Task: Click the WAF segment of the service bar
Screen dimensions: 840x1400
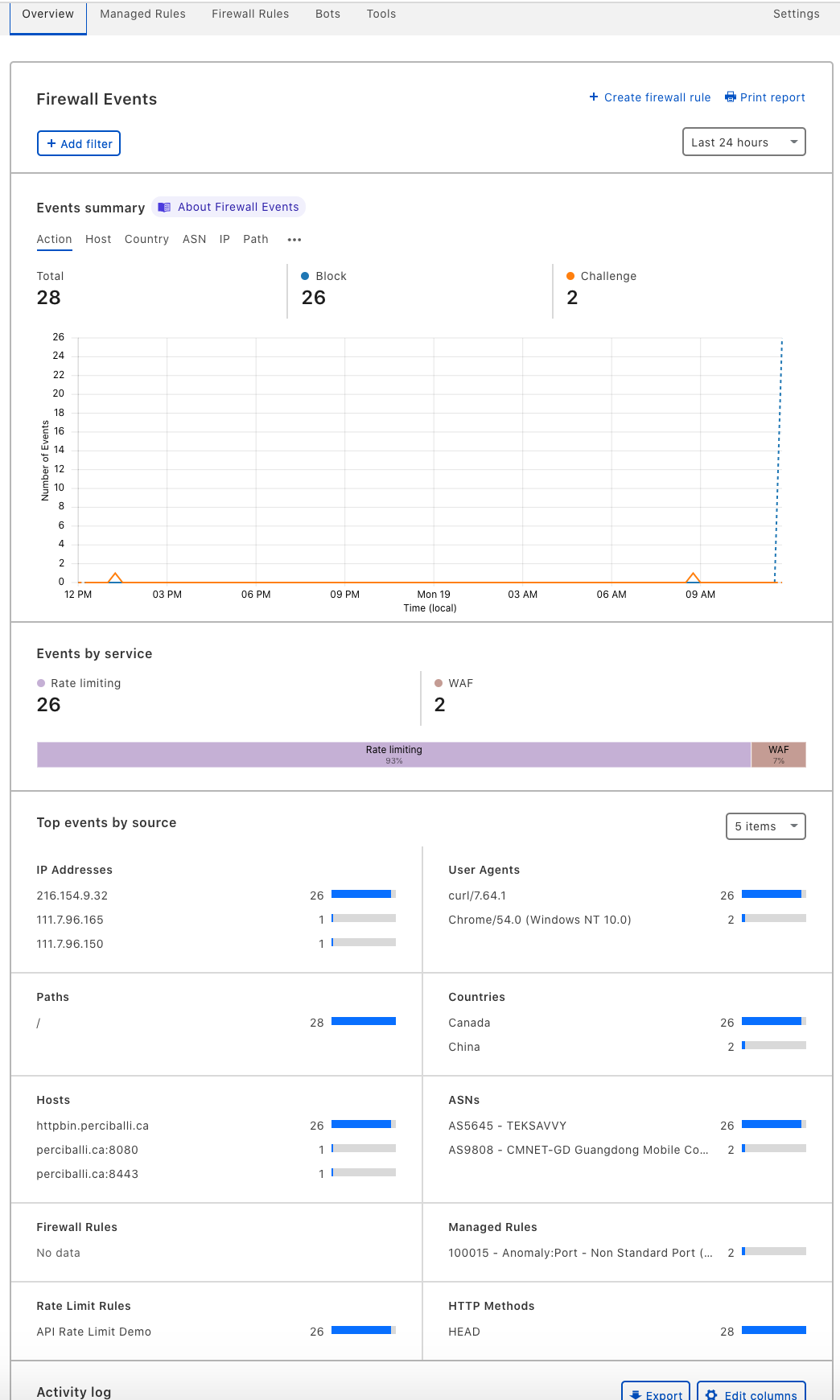Action: [x=778, y=755]
